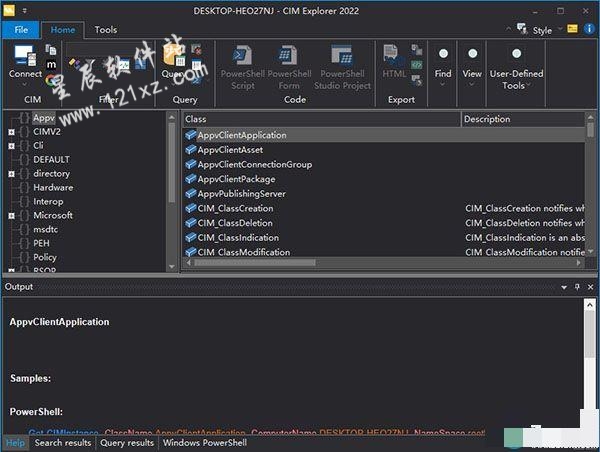The height and width of the screenshot is (452, 600).
Task: Expand the CIMV2 namespace node
Action: [x=11, y=132]
